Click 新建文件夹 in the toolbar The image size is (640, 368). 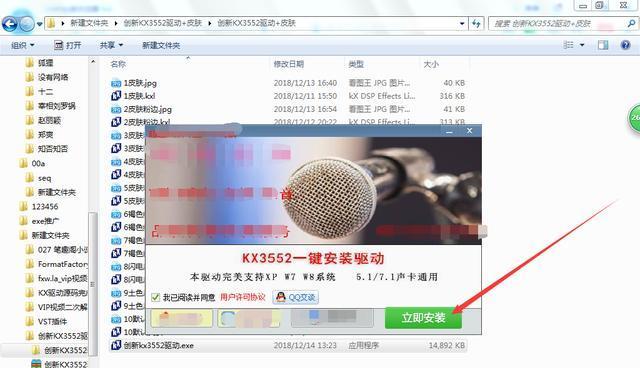coord(161,45)
